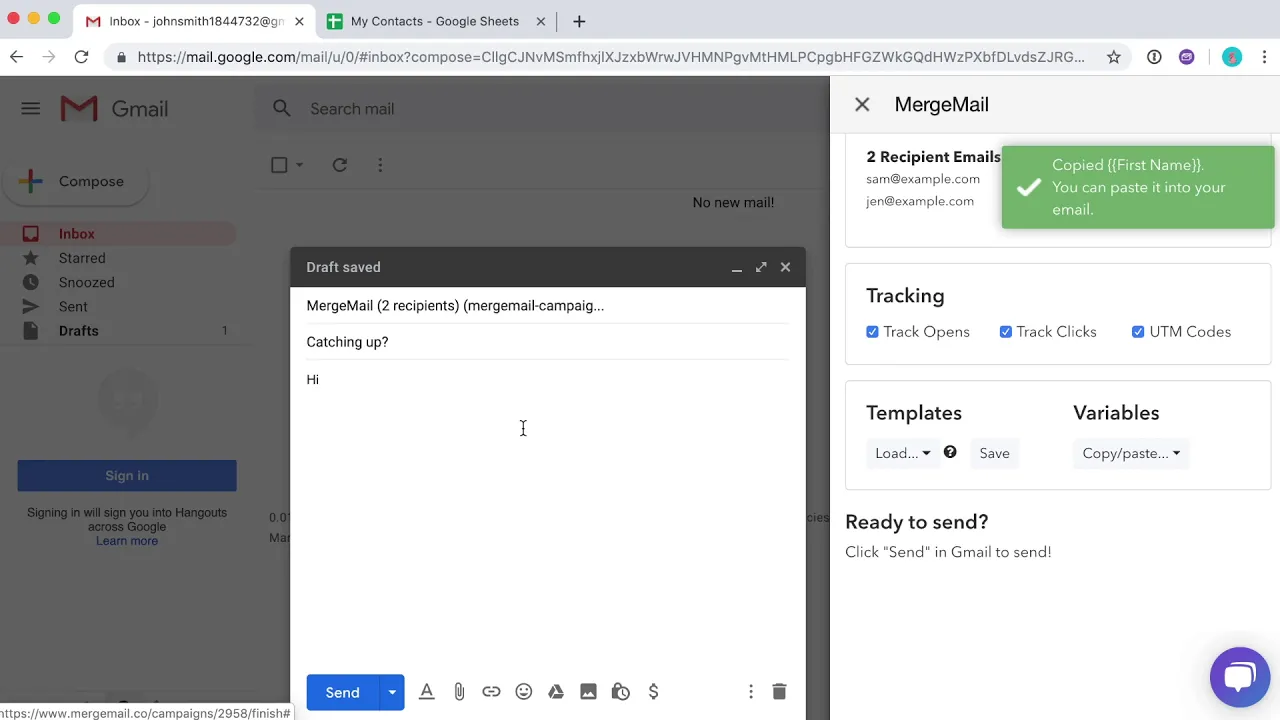Tick the select-all checkbox in inbox
The width and height of the screenshot is (1280, 720).
[x=279, y=165]
